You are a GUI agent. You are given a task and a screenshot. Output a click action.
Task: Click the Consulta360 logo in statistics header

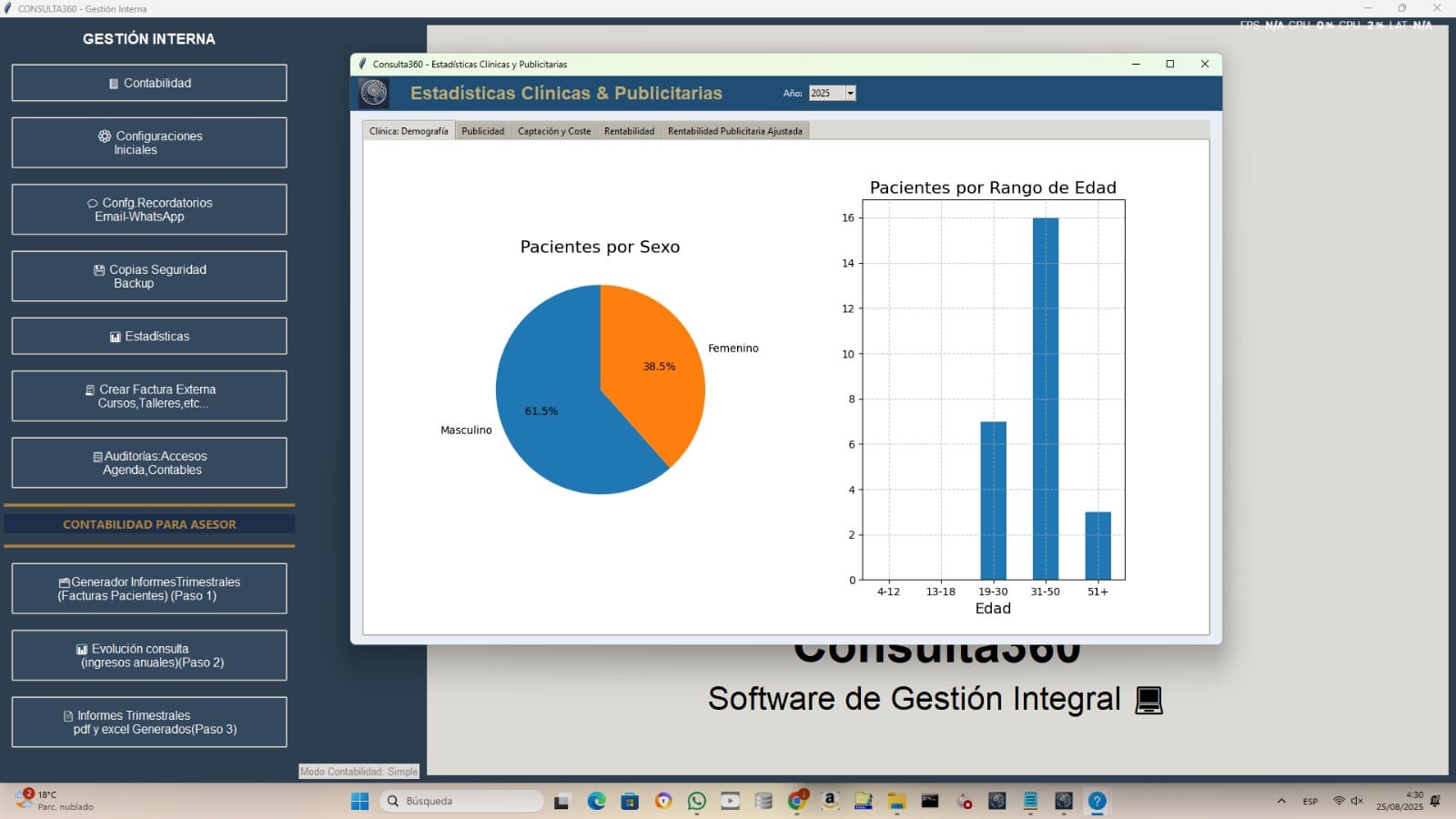pyautogui.click(x=373, y=93)
